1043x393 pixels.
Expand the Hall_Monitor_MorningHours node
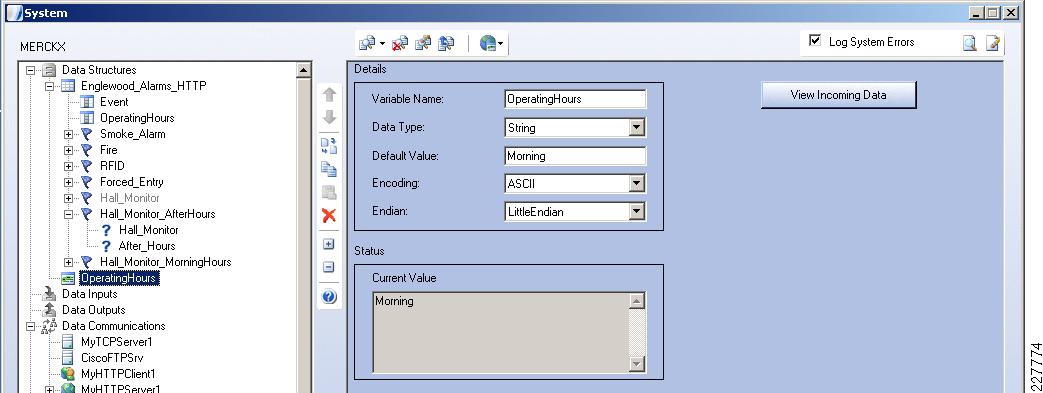[x=68, y=262]
